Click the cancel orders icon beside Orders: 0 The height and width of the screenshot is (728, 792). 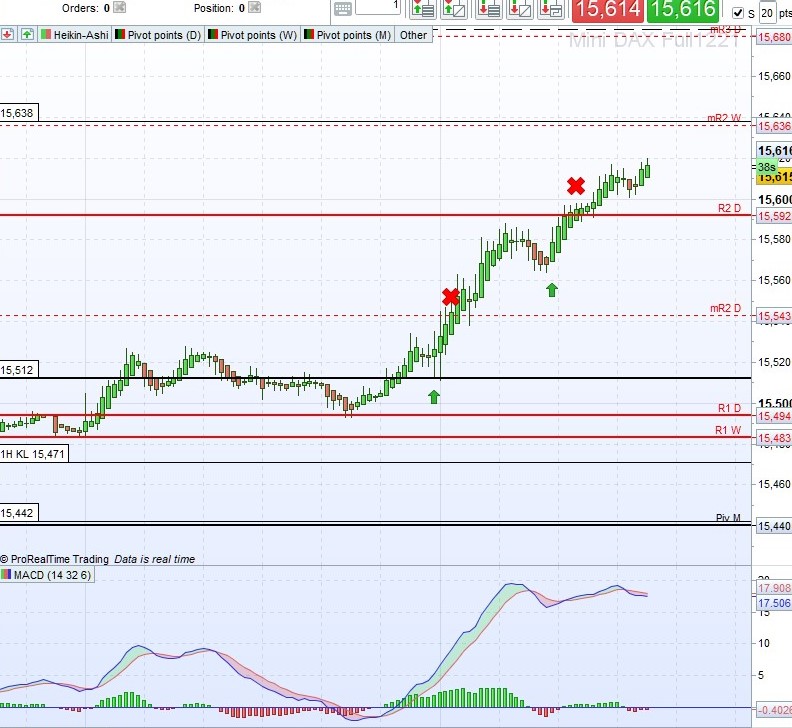coord(120,8)
